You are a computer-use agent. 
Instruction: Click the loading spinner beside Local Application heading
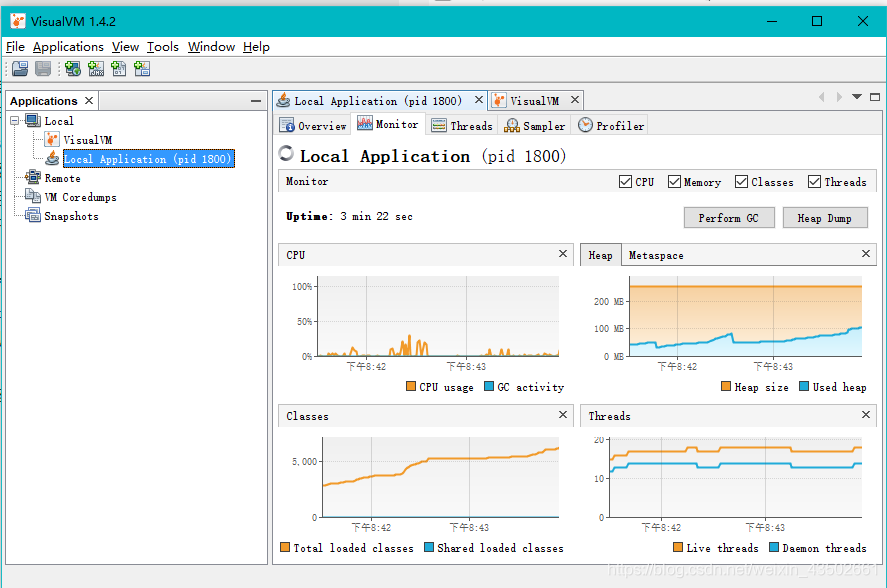(x=286, y=153)
